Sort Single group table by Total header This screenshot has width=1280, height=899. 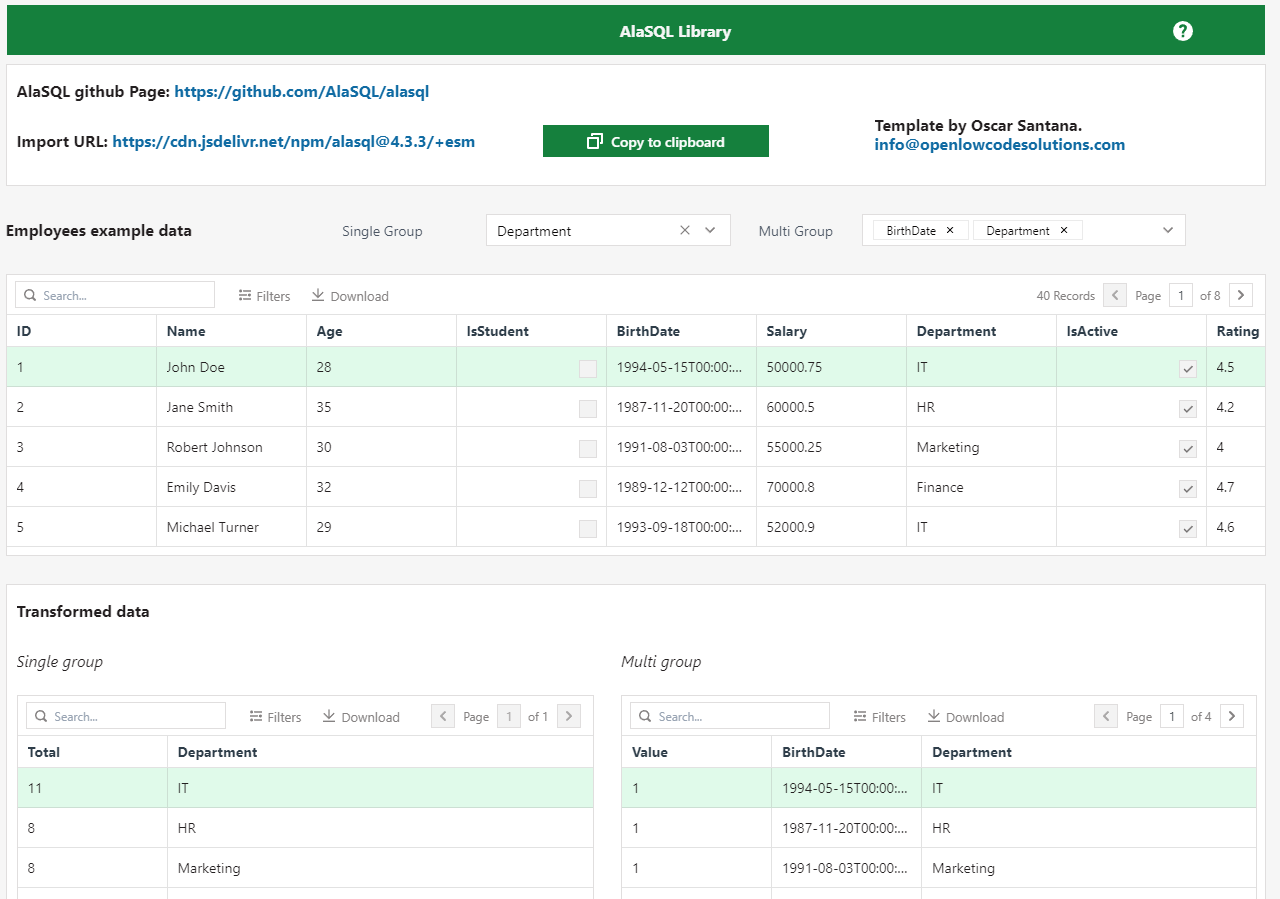point(44,752)
